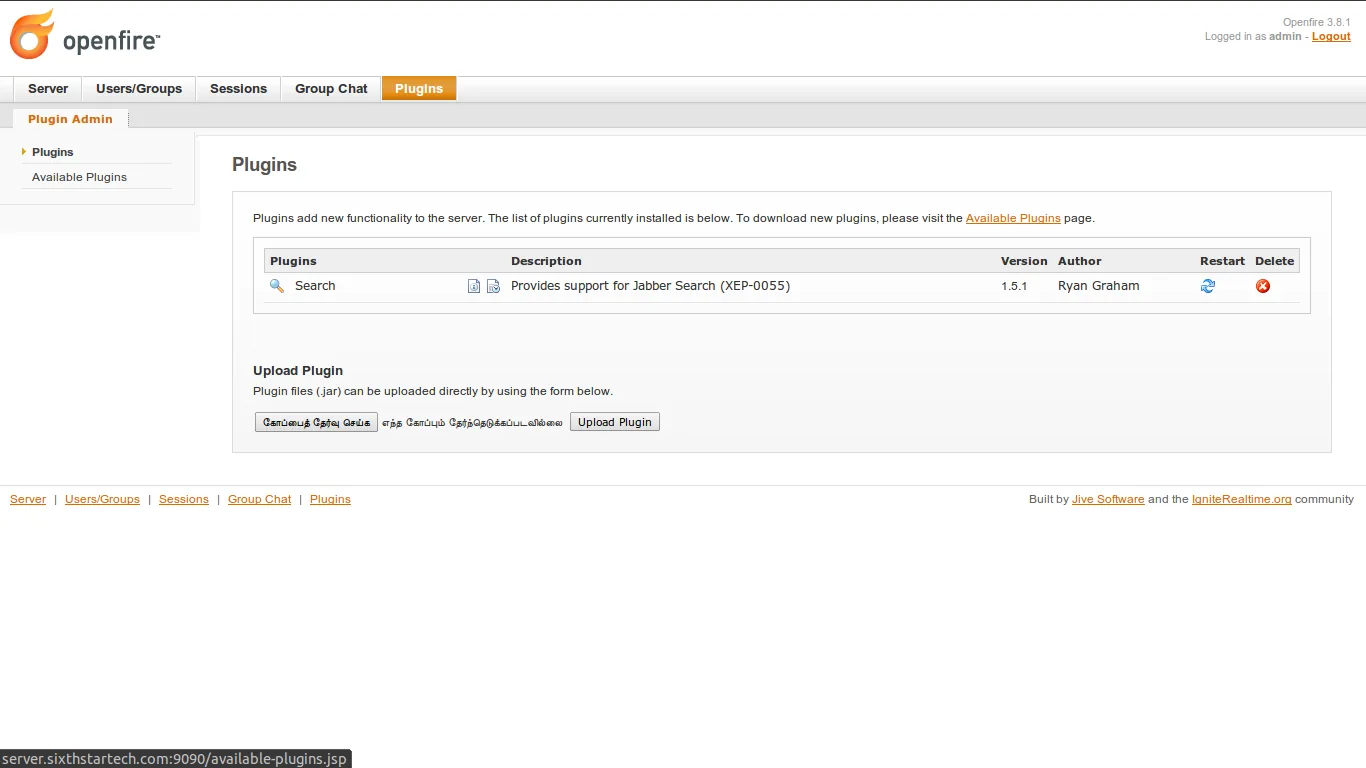Open the Server tab

point(48,89)
